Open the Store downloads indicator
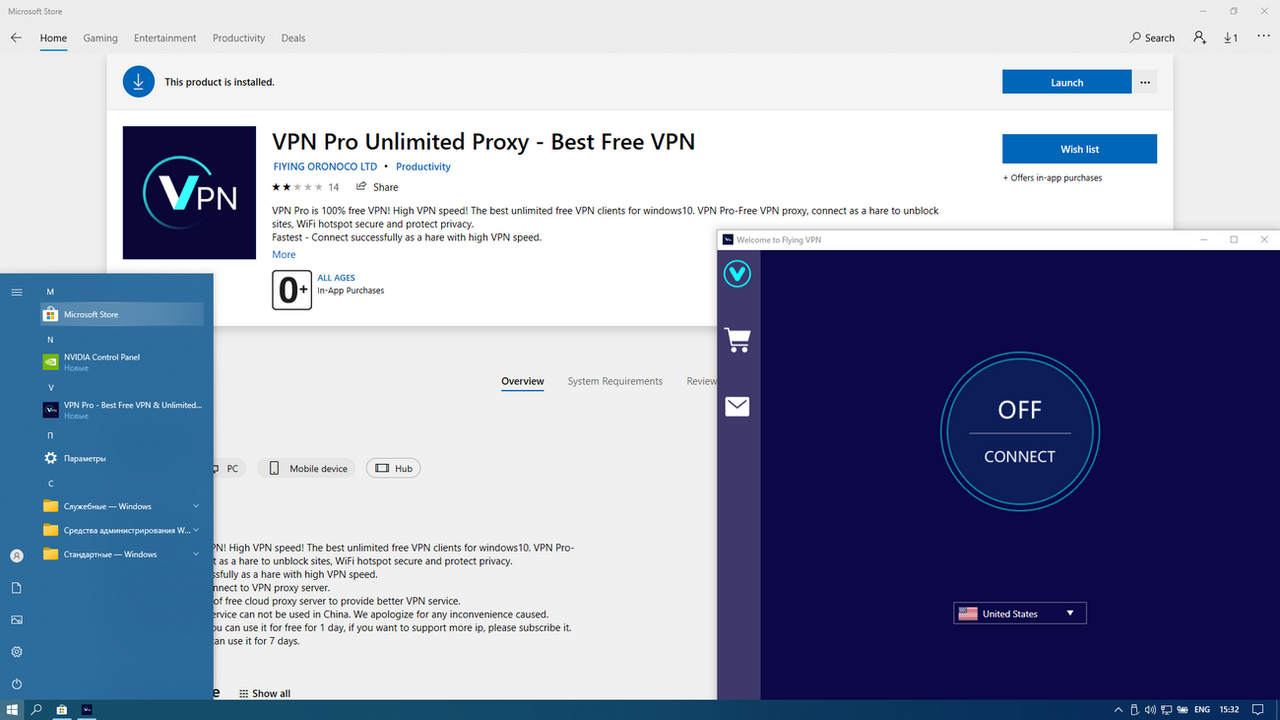Screen dimensions: 1280x720 pyautogui.click(x=1231, y=38)
